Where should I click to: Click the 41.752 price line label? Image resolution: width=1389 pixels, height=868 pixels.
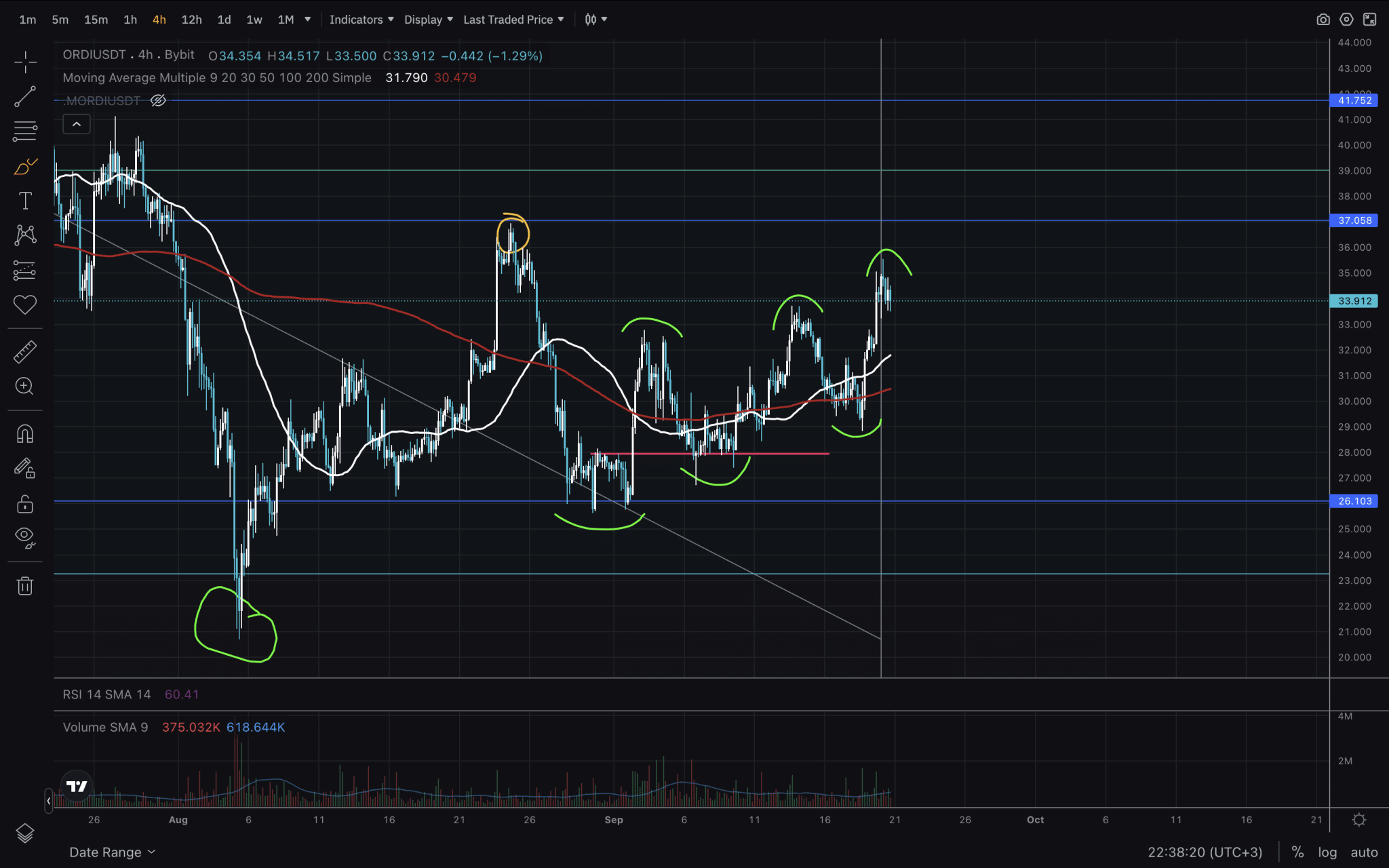[1354, 100]
